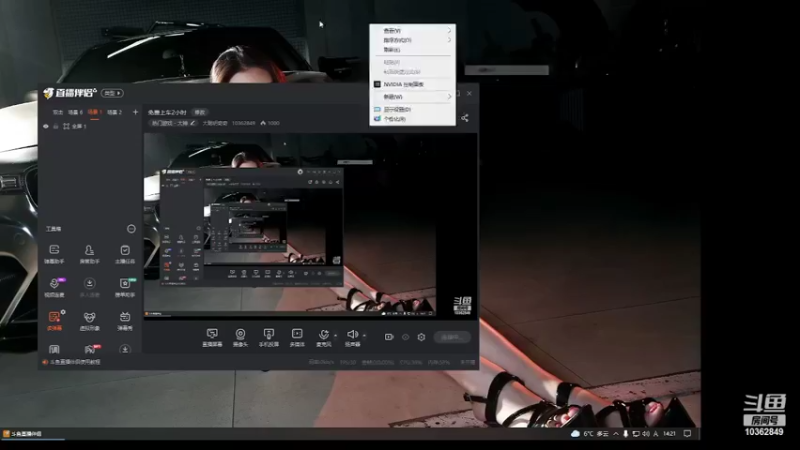Mute the microphone (麦克风) icon
The image size is (800, 450).
tap(323, 335)
